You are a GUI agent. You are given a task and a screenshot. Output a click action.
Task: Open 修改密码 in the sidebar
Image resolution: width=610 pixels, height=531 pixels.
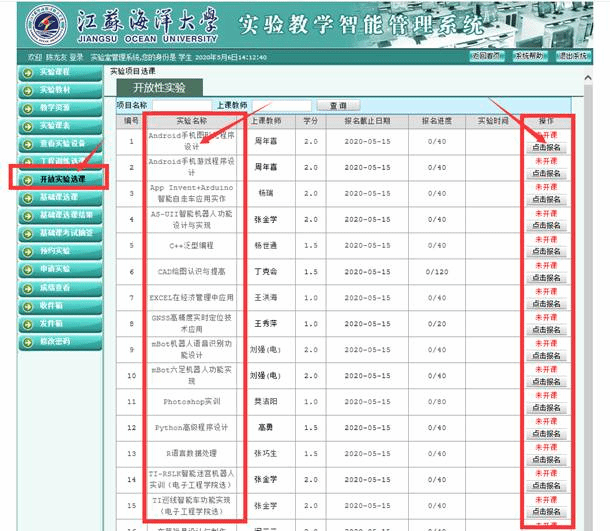coord(60,341)
